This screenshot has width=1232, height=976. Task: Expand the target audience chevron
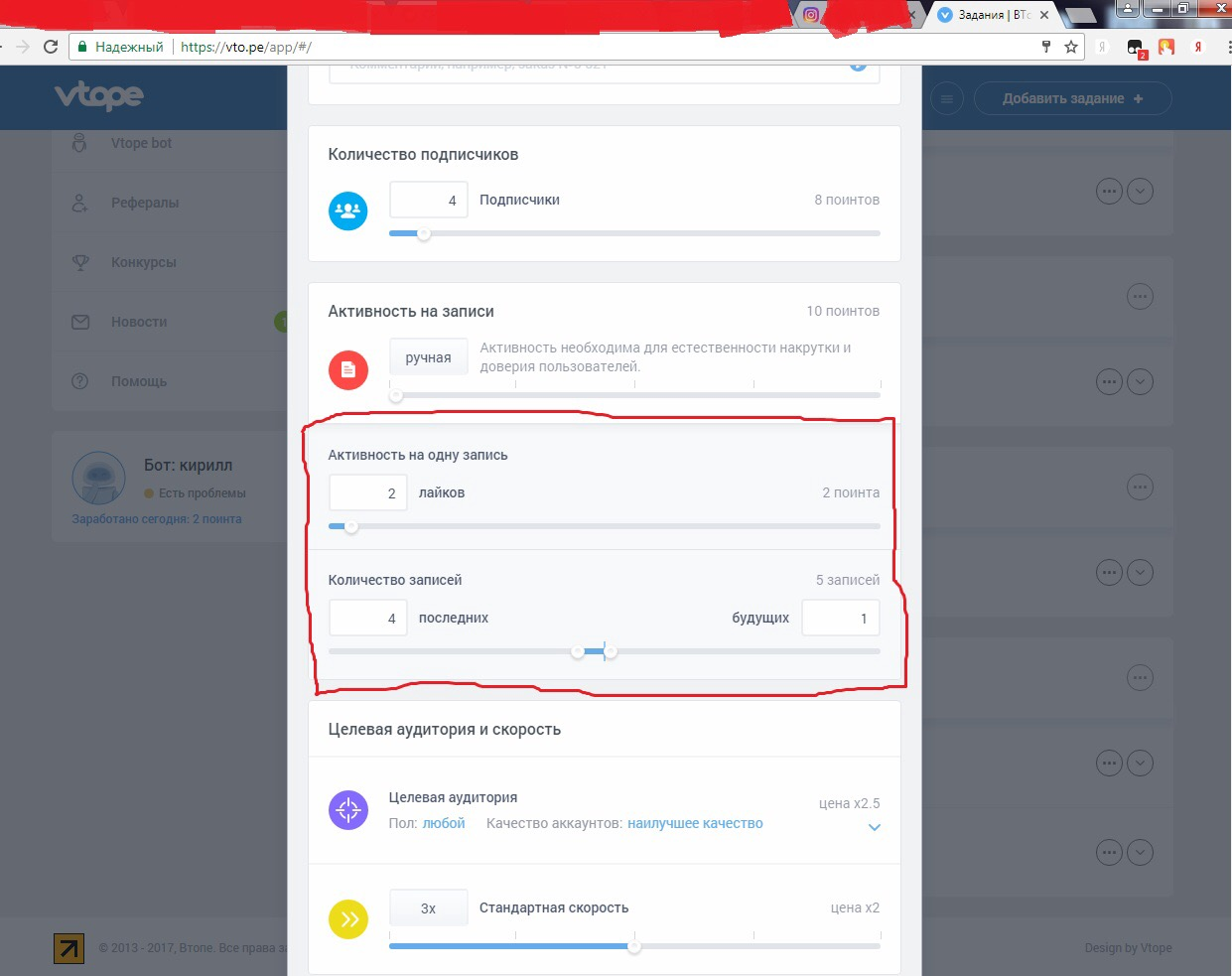click(x=874, y=827)
